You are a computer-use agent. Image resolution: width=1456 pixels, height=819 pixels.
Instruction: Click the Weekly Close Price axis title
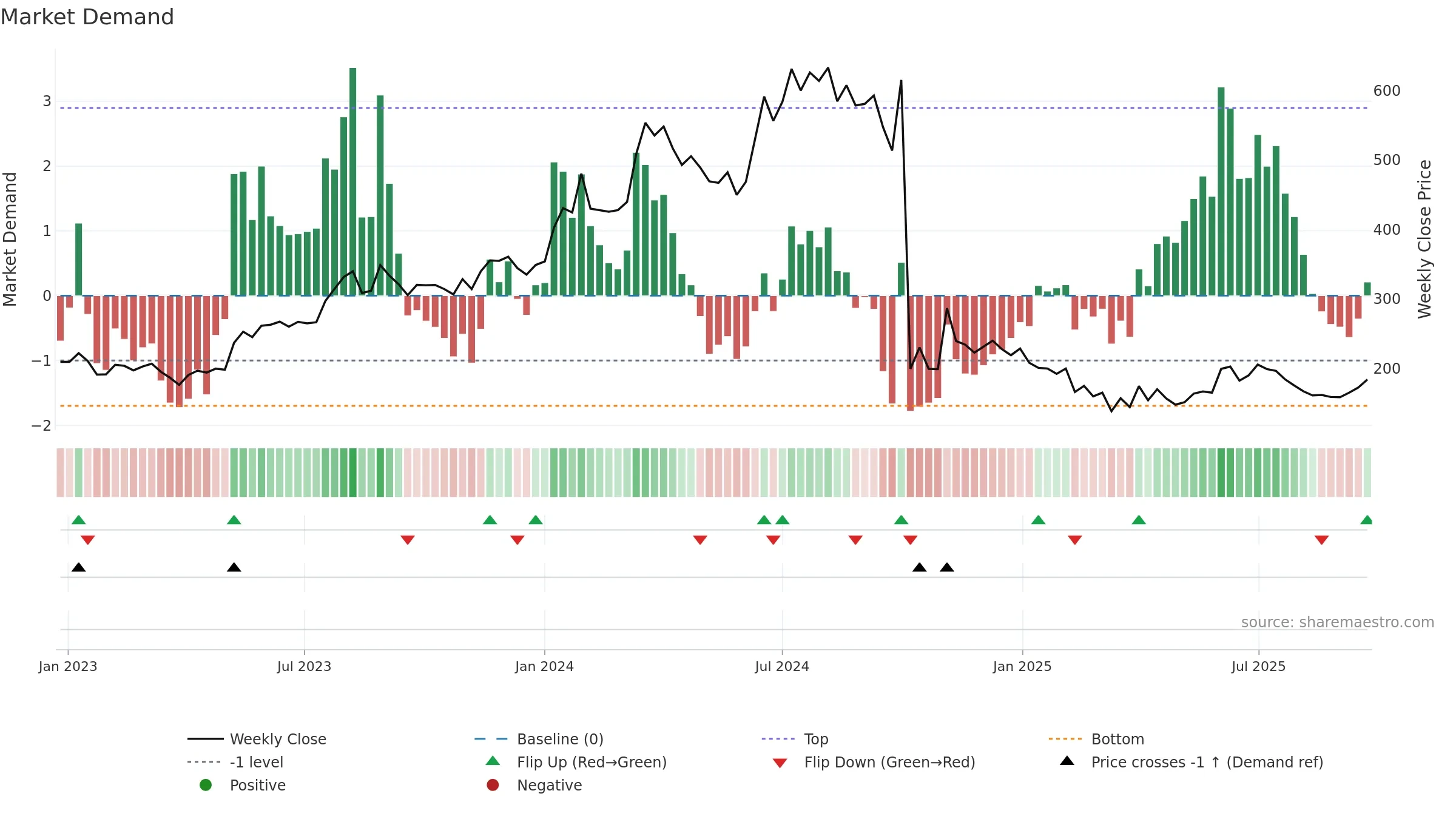click(x=1424, y=239)
